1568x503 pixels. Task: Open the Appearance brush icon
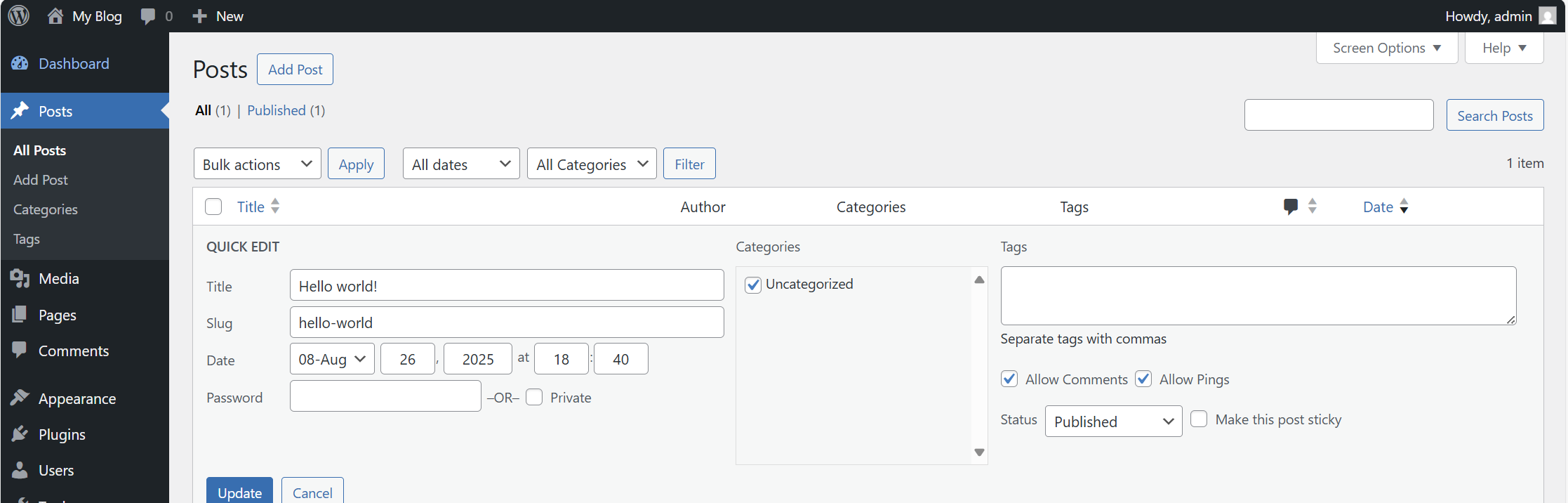(x=20, y=398)
